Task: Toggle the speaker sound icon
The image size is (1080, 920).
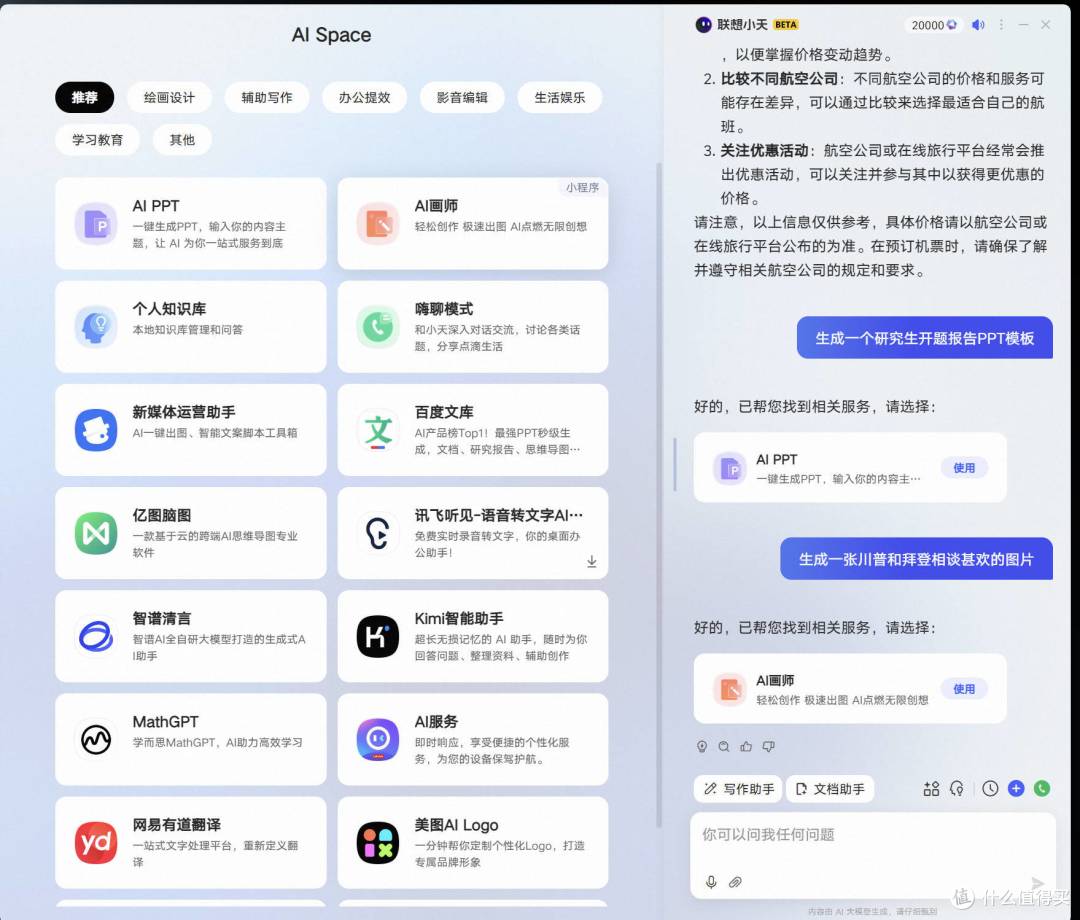Action: tap(978, 25)
